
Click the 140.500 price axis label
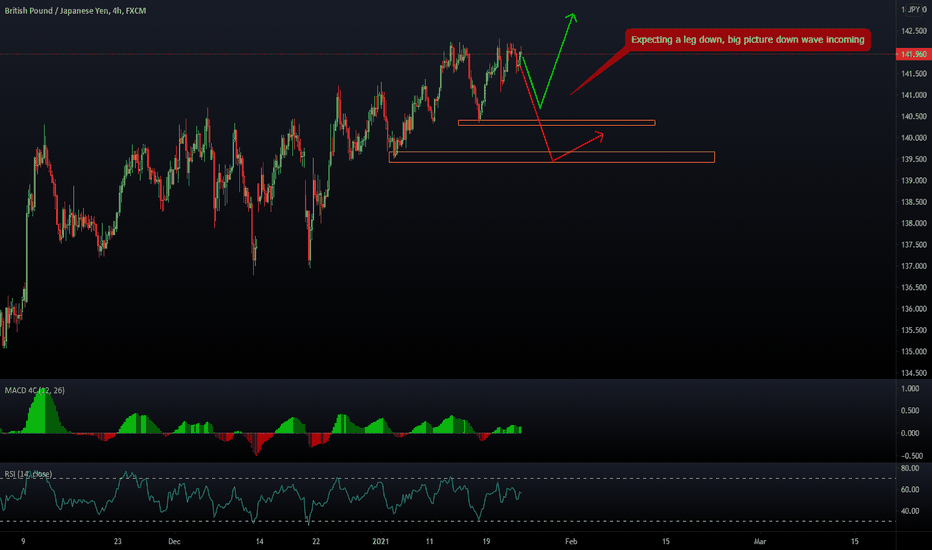[x=914, y=117]
